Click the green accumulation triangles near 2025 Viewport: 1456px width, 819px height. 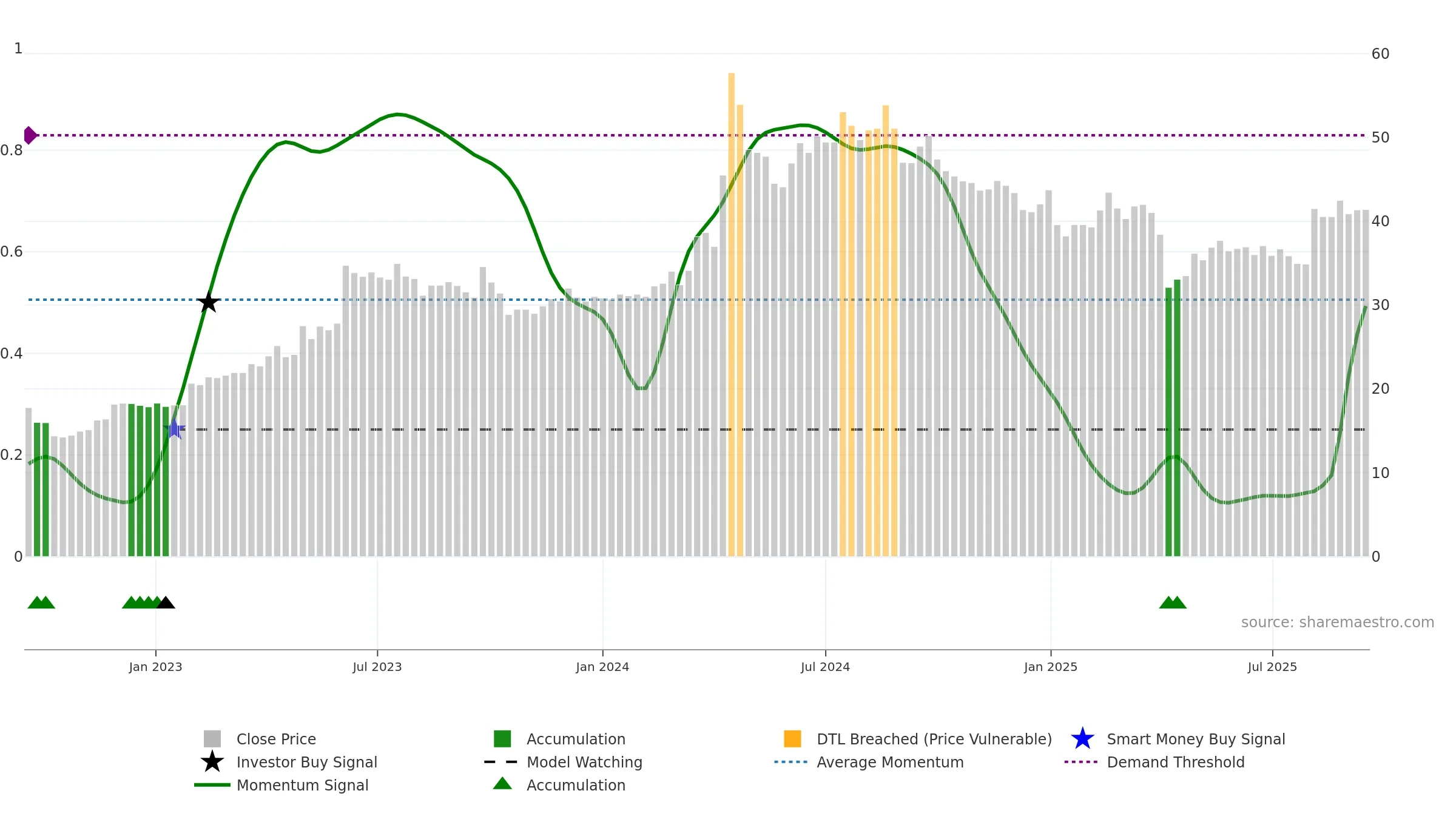point(1173,602)
